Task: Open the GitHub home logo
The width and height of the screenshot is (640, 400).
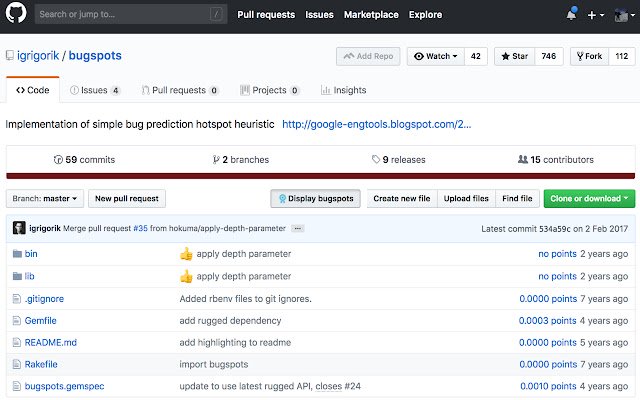Action: [16, 13]
